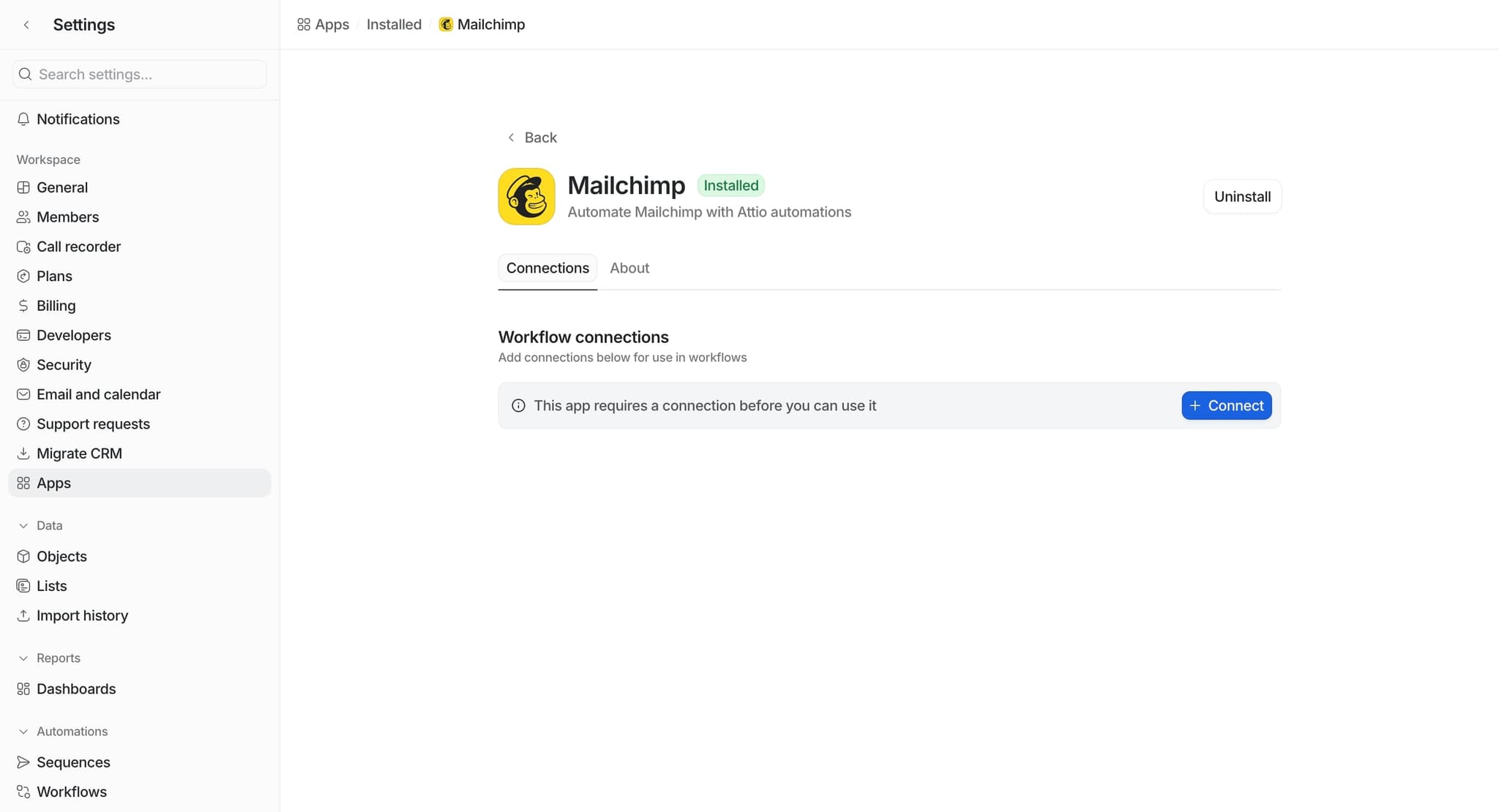Collapse the Automations section
This screenshot has height=812, width=1499.
[23, 732]
